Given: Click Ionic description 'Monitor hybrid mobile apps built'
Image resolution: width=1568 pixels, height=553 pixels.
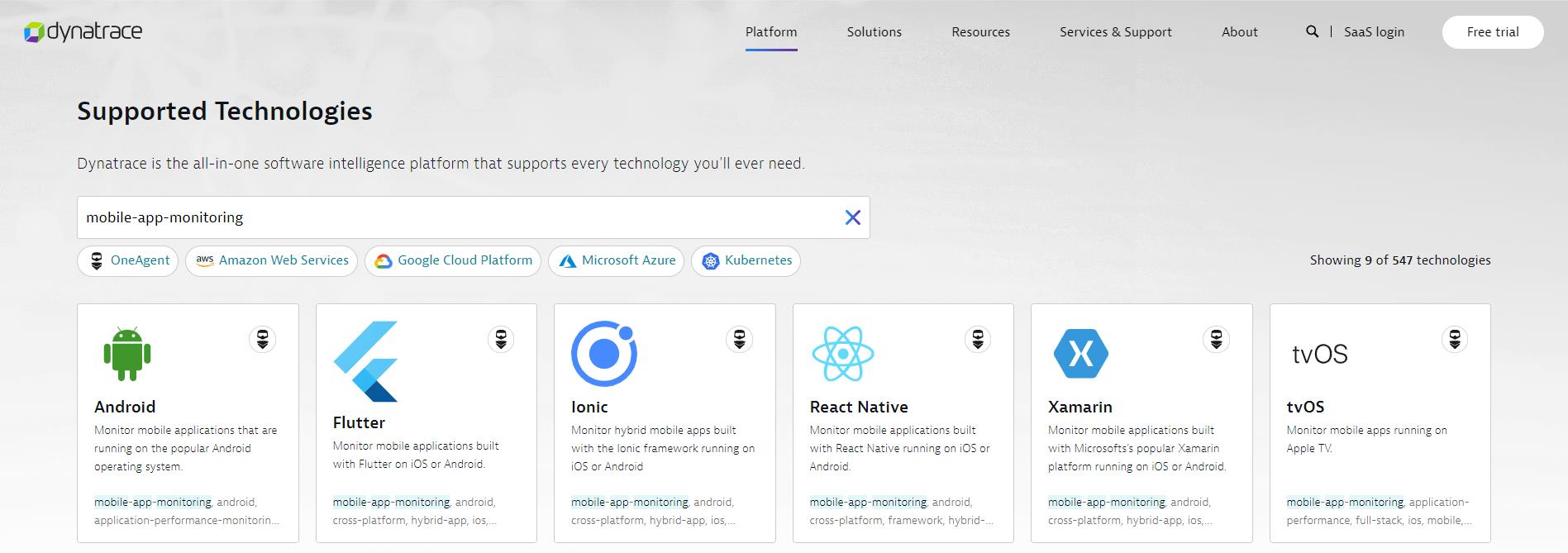Looking at the screenshot, I should 654,430.
